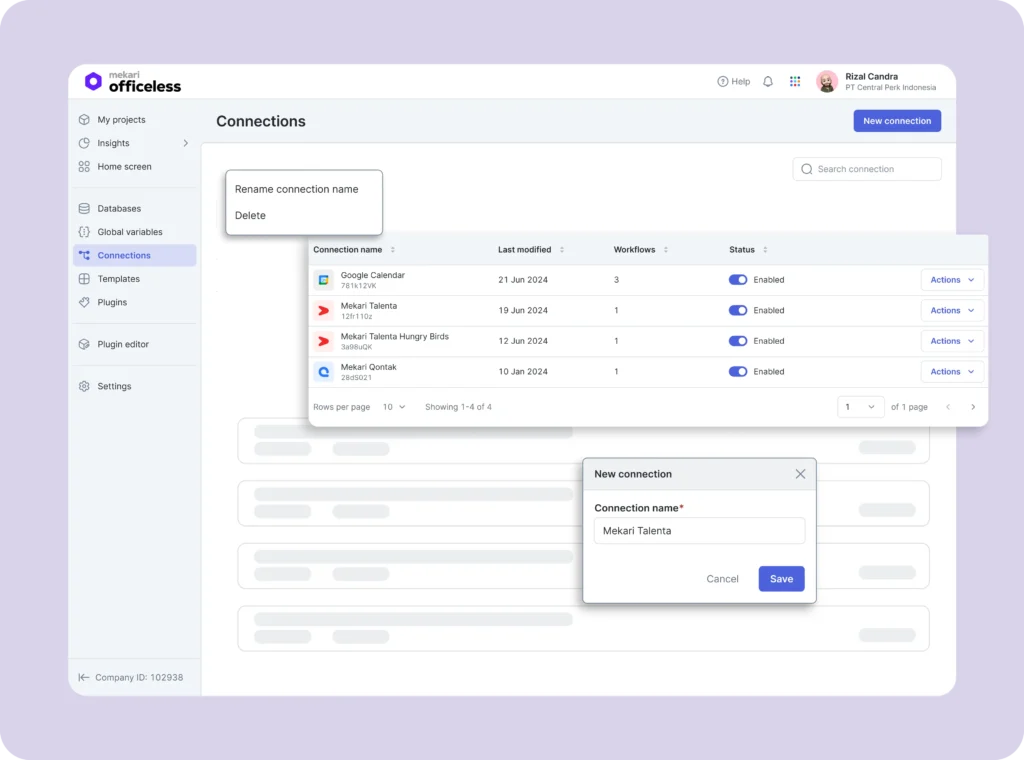Screen dimensions: 1024x760
Task: Click the Mekari Qontak connection icon
Action: (x=323, y=372)
